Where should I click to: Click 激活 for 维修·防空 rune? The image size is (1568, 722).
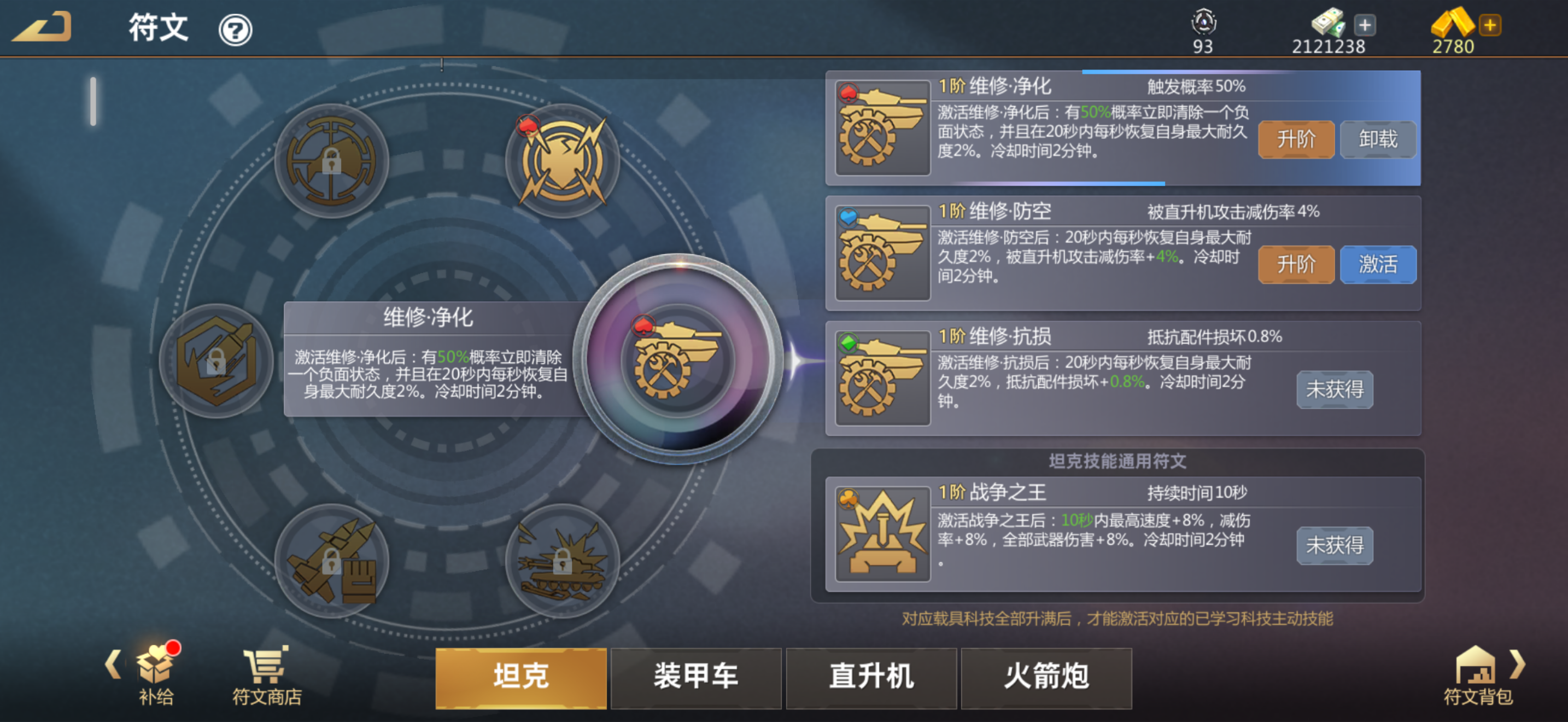click(1378, 264)
